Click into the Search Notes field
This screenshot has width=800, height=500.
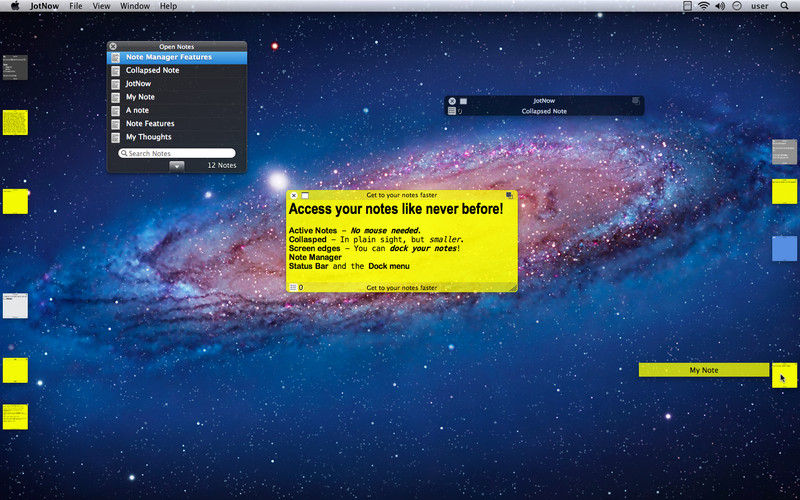(177, 153)
